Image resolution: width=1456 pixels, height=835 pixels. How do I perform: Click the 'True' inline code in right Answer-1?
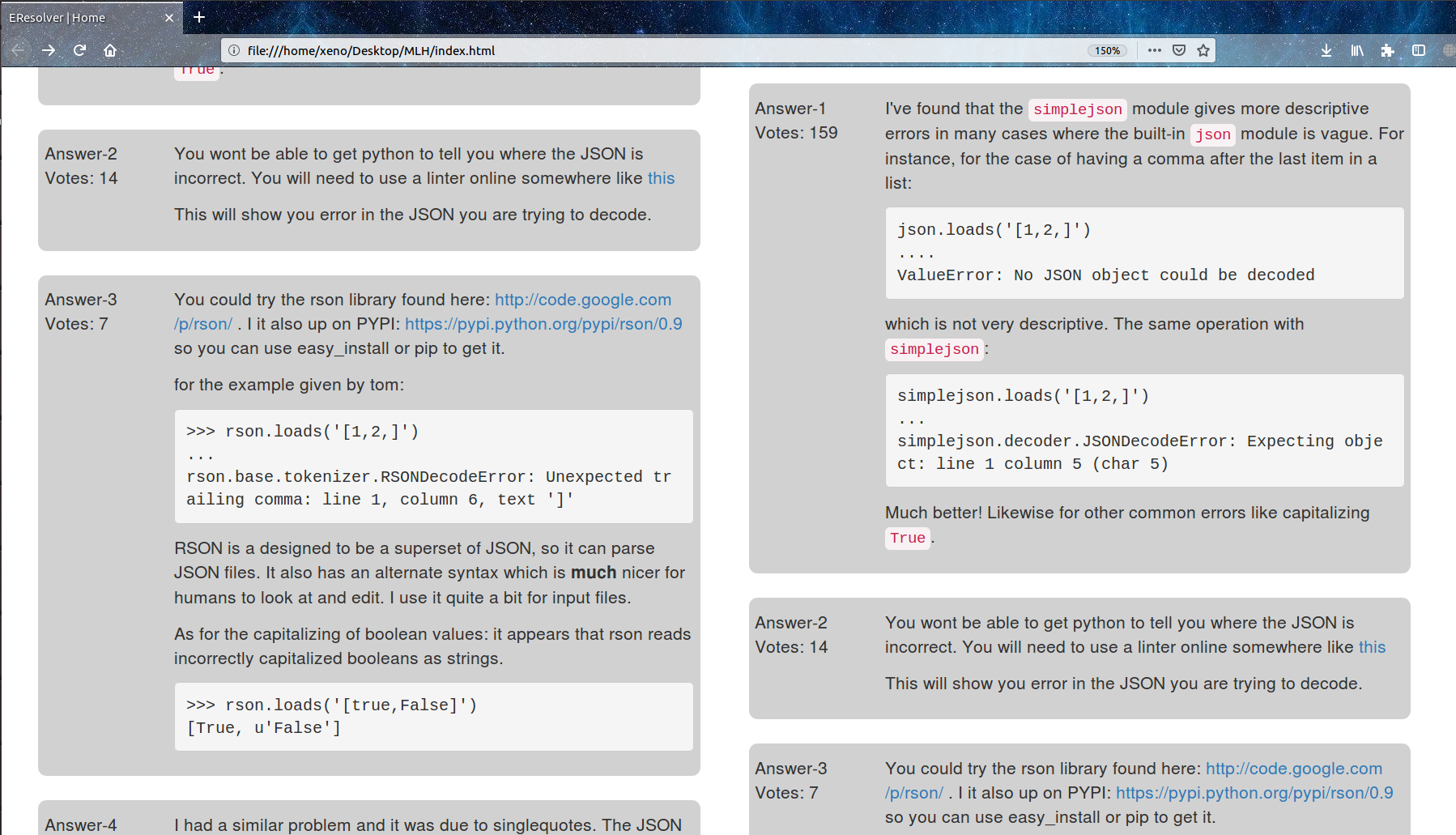point(908,538)
